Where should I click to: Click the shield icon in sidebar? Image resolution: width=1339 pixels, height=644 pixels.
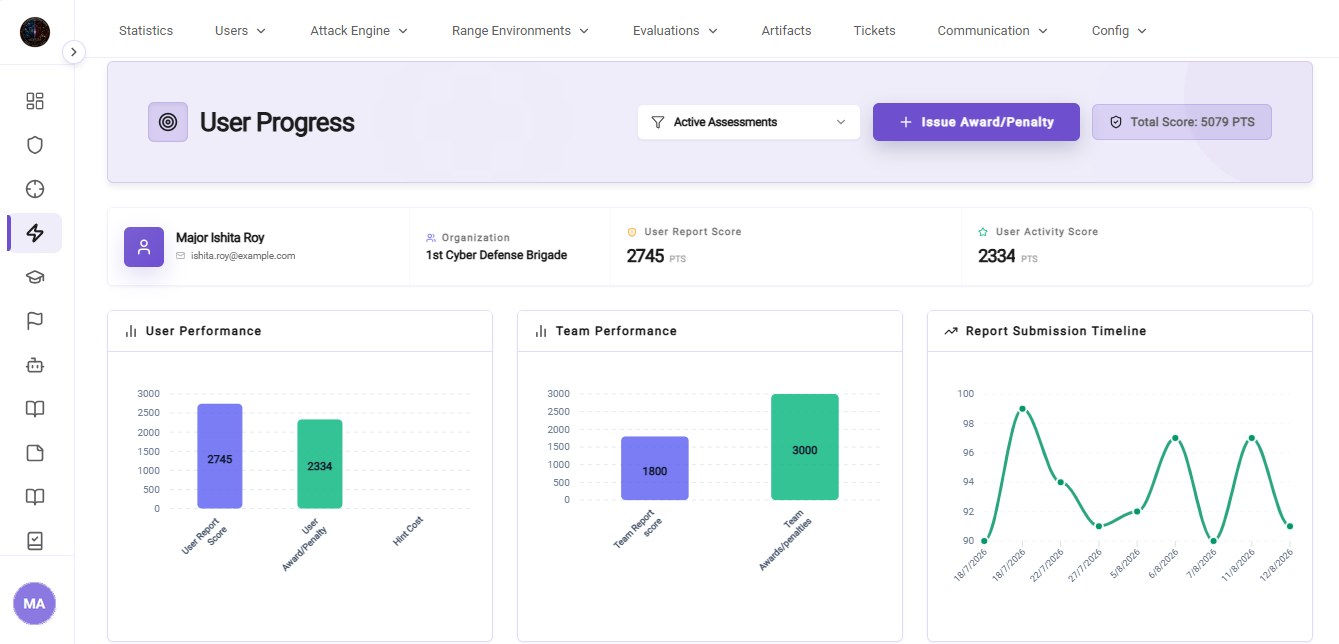tap(35, 145)
